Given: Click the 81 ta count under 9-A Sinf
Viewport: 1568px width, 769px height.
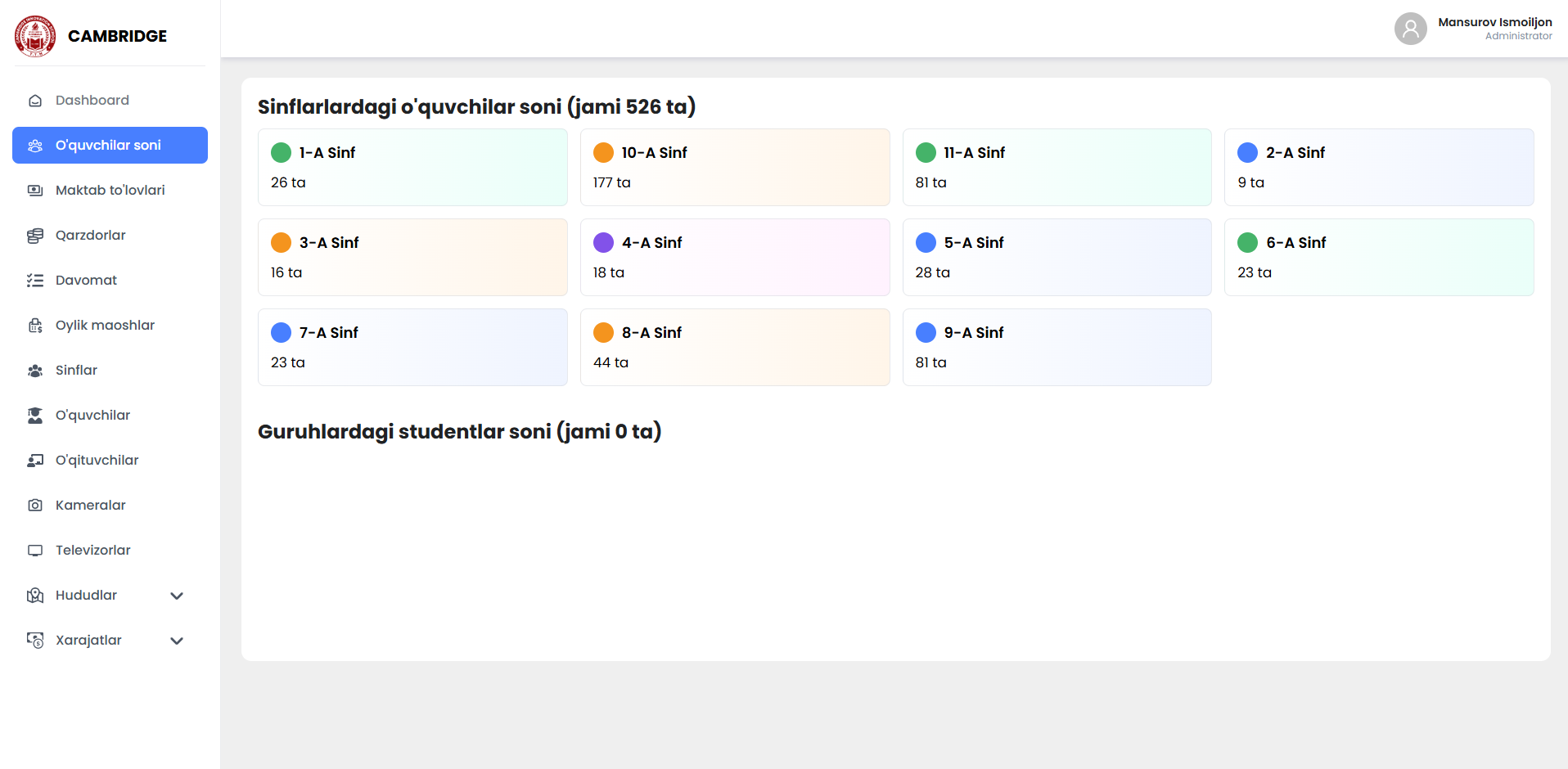Looking at the screenshot, I should click(x=930, y=362).
